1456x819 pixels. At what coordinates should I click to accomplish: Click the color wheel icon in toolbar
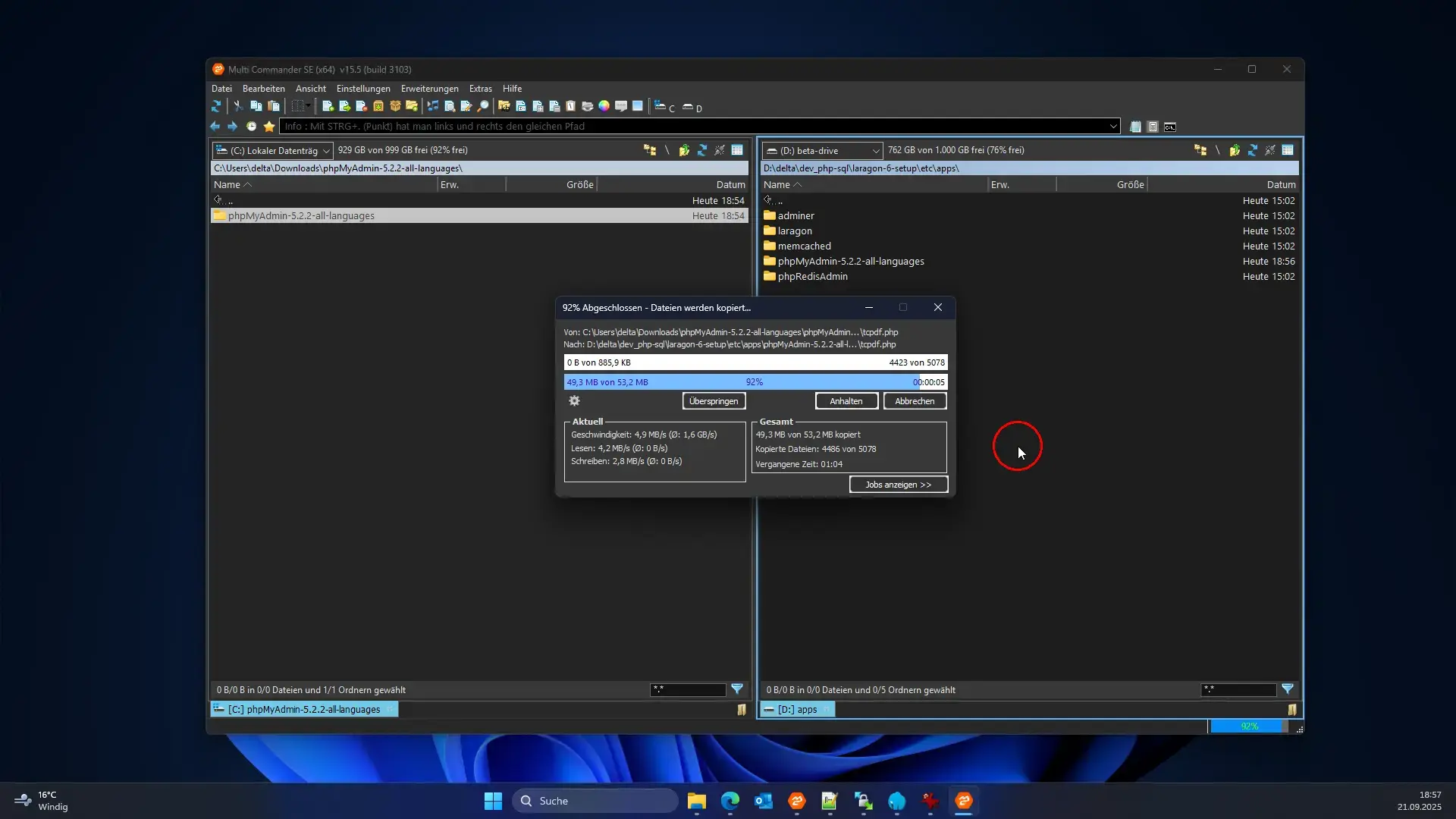[x=604, y=107]
